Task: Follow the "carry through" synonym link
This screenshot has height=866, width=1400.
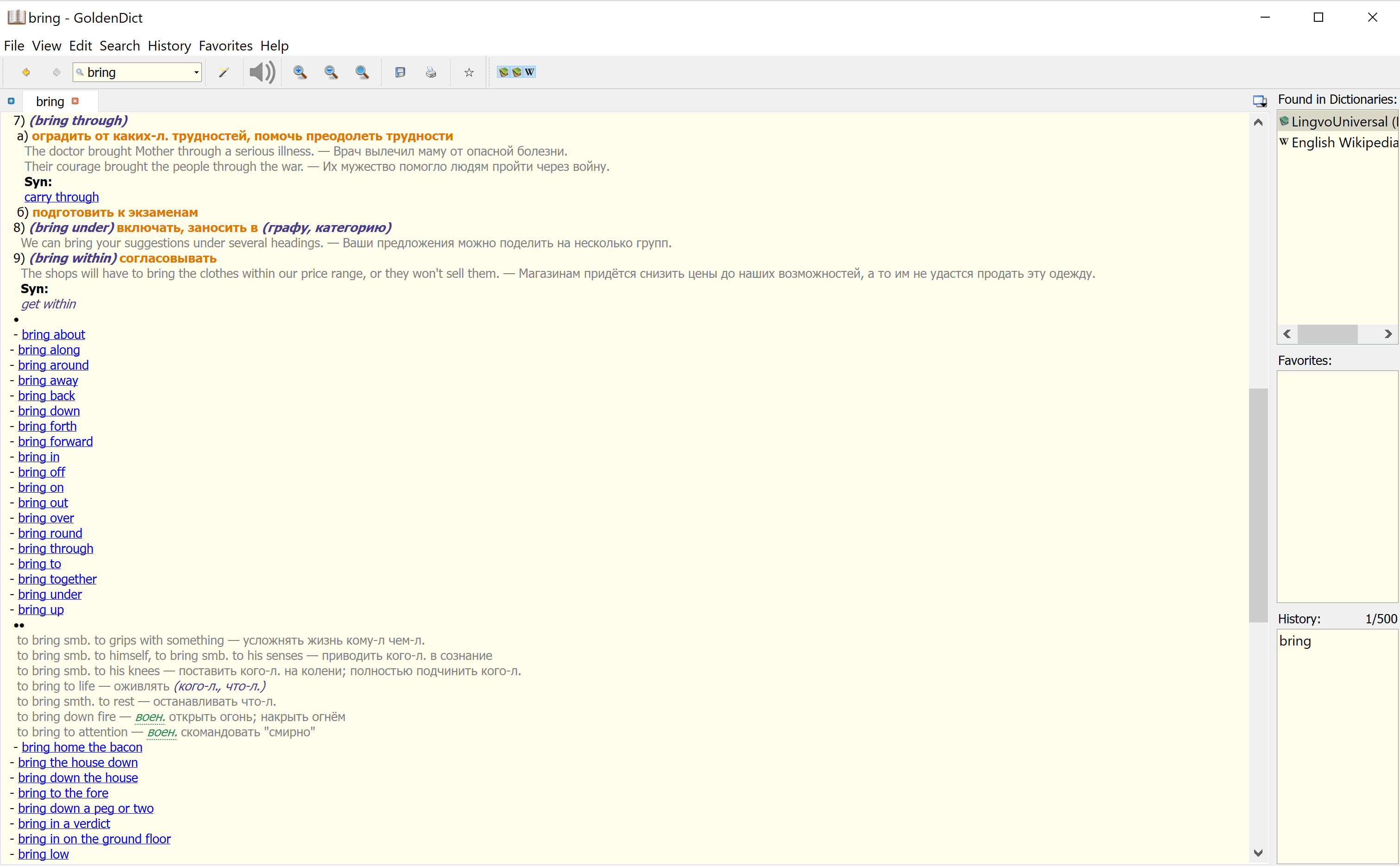Action: 61,196
